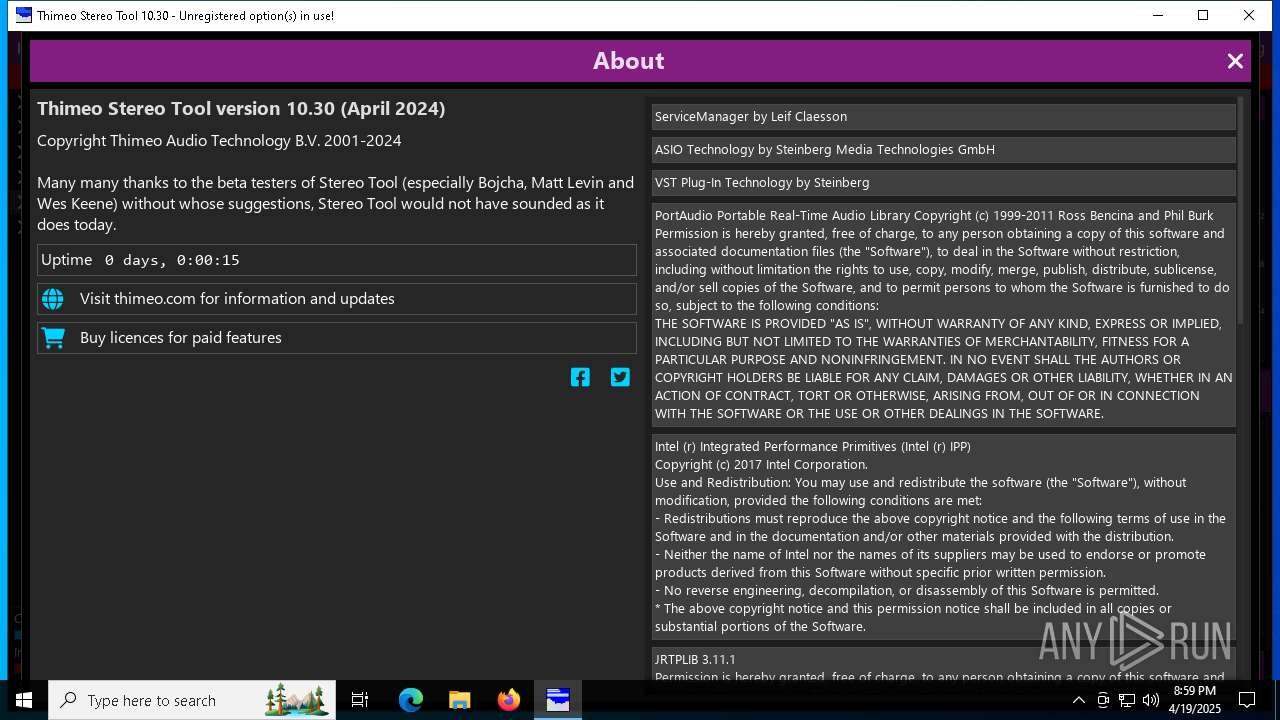1280x720 pixels.
Task: Launch Firefox from the taskbar
Action: pyautogui.click(x=509, y=700)
